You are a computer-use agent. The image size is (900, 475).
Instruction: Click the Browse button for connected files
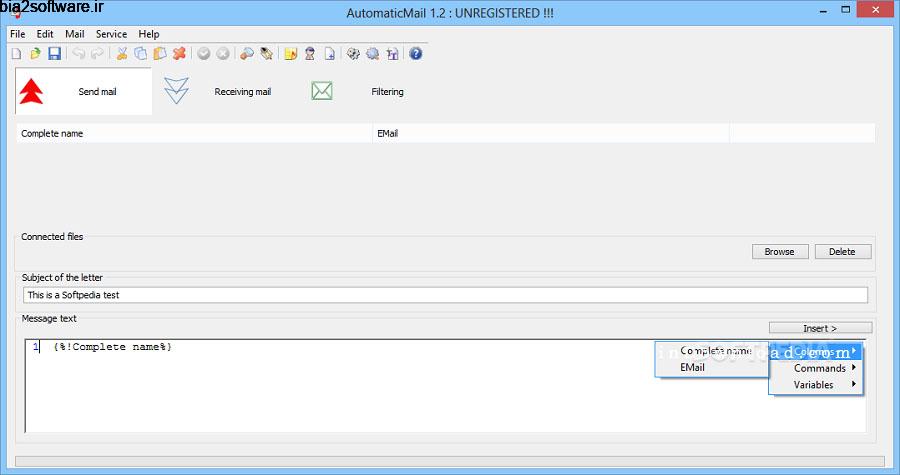tap(780, 251)
